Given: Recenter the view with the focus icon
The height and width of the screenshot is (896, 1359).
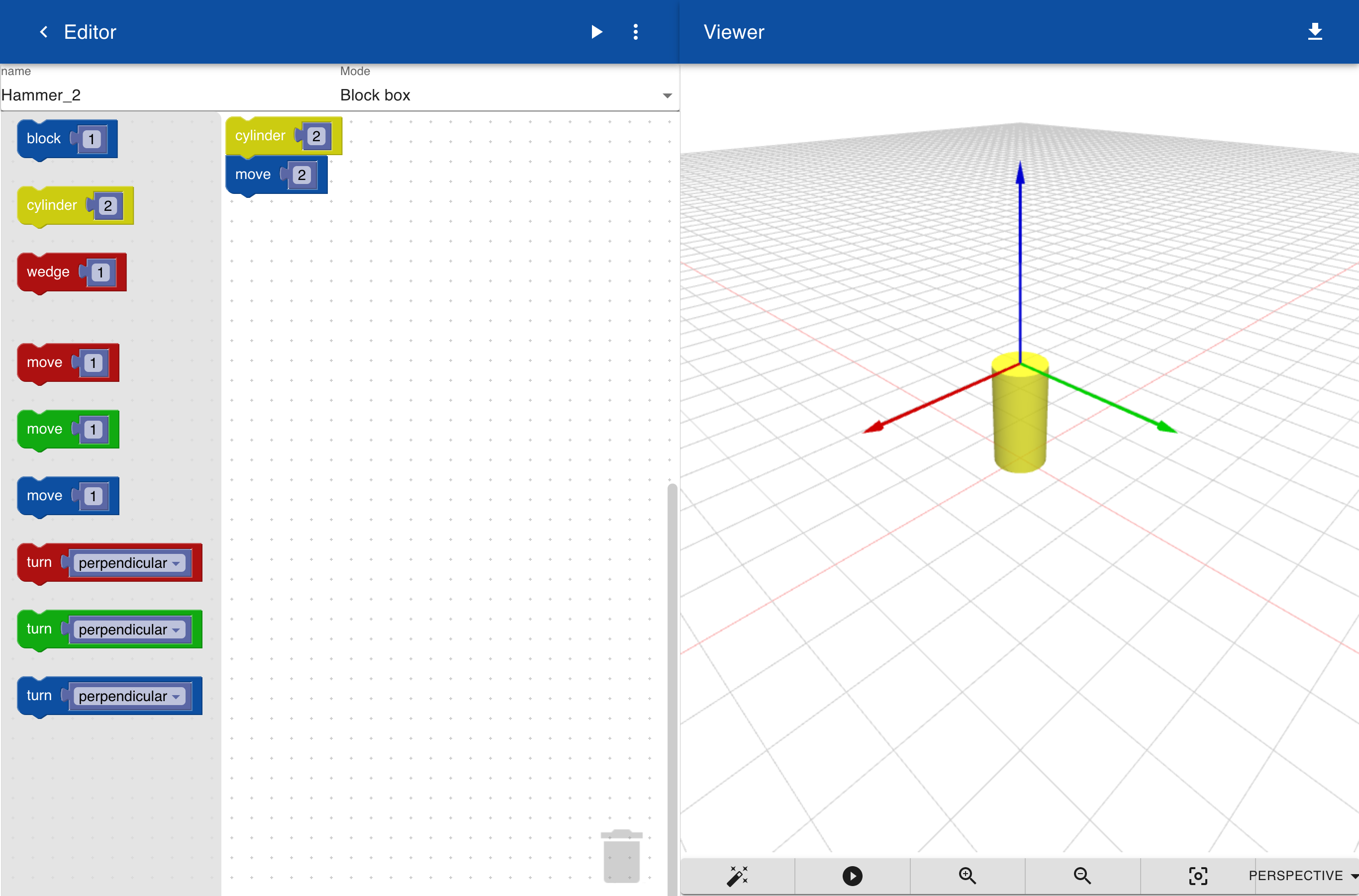Looking at the screenshot, I should click(x=1198, y=876).
